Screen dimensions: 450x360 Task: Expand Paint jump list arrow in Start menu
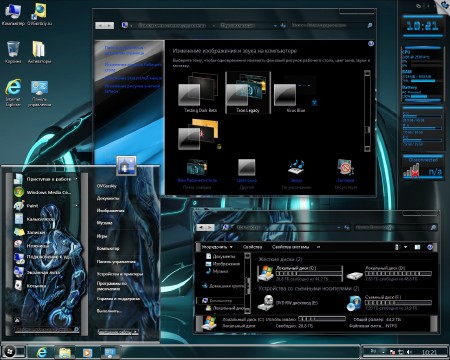76,206
